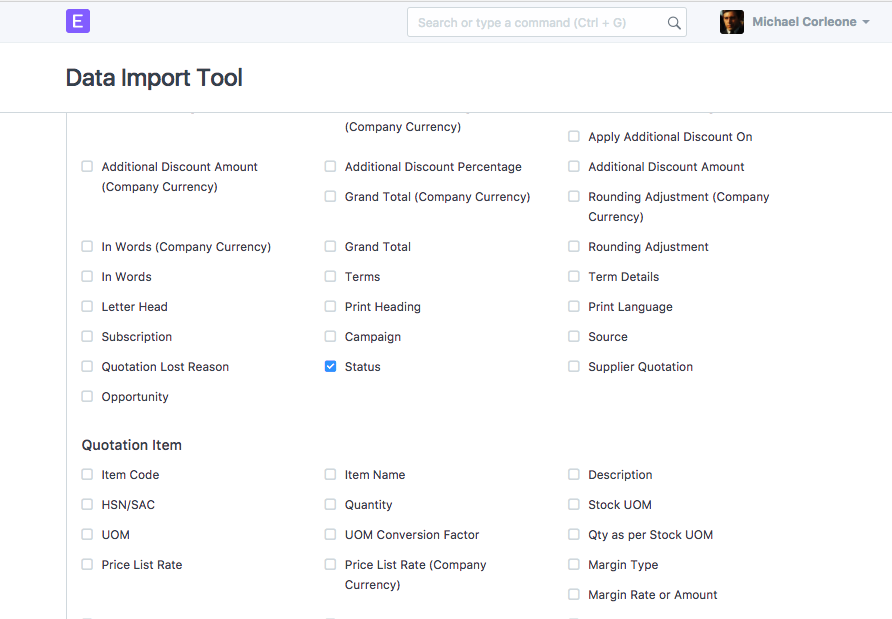Enable the Letter Head field
This screenshot has height=619, width=892.
tap(87, 306)
